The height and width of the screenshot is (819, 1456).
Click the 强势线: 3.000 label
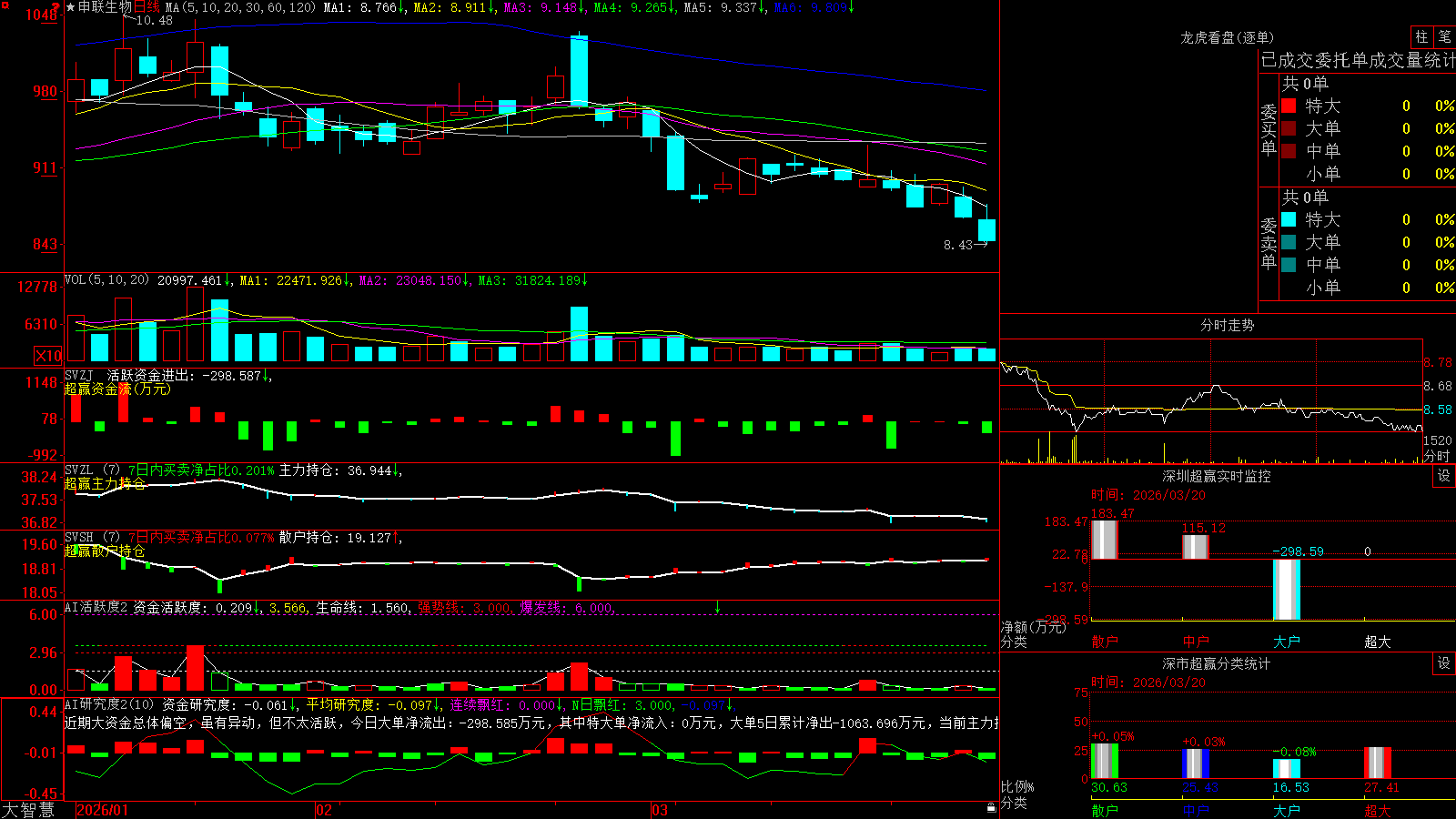(x=464, y=608)
